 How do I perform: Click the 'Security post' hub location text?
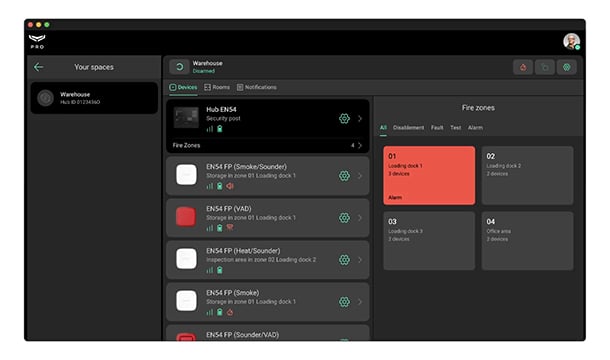pos(223,118)
